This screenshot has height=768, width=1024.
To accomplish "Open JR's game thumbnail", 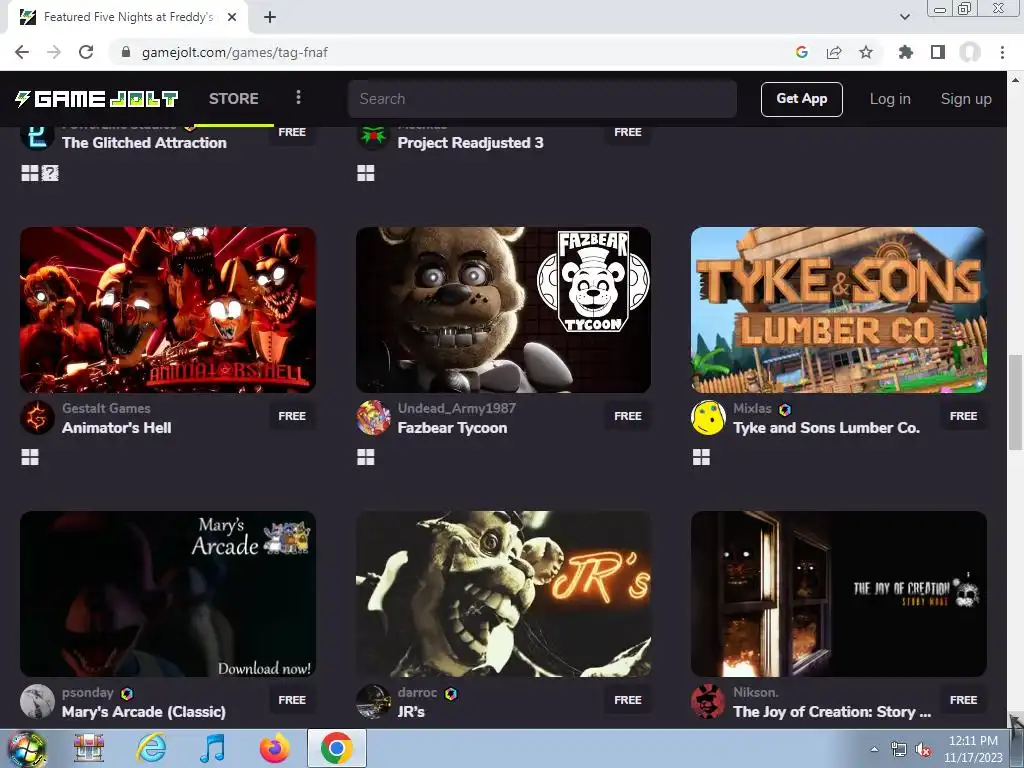I will pyautogui.click(x=504, y=594).
